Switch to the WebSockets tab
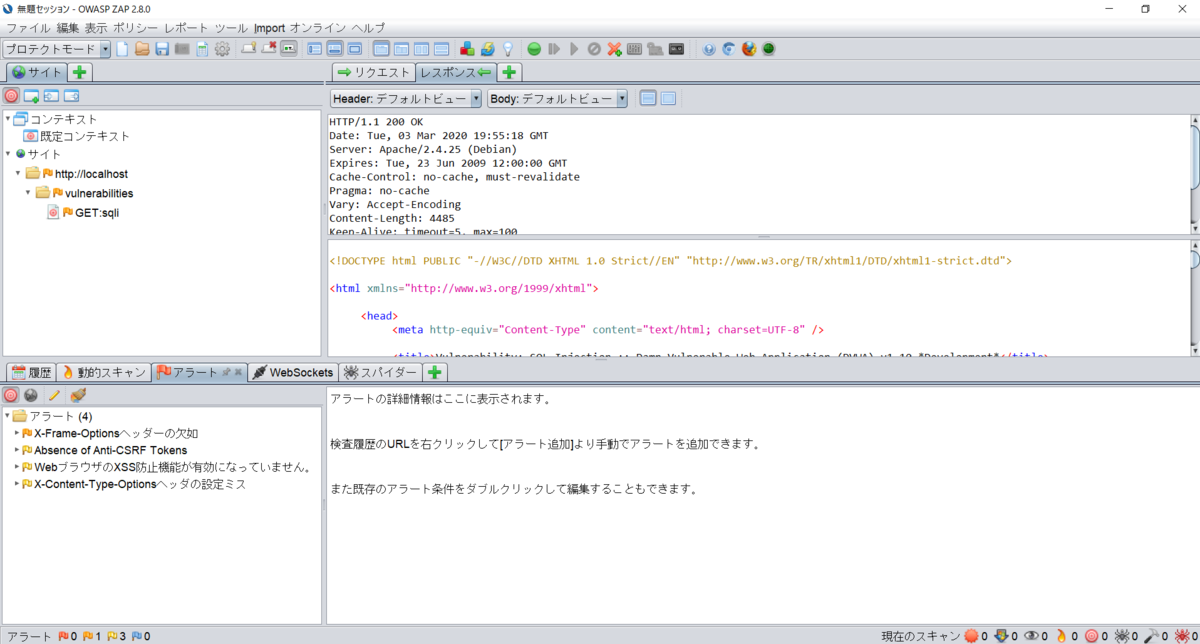The height and width of the screenshot is (644, 1200). click(x=293, y=372)
